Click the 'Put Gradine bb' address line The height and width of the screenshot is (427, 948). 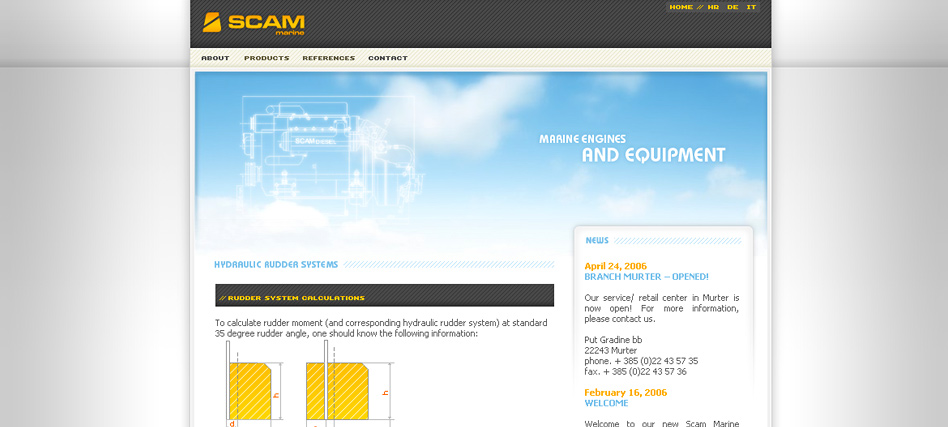click(613, 340)
